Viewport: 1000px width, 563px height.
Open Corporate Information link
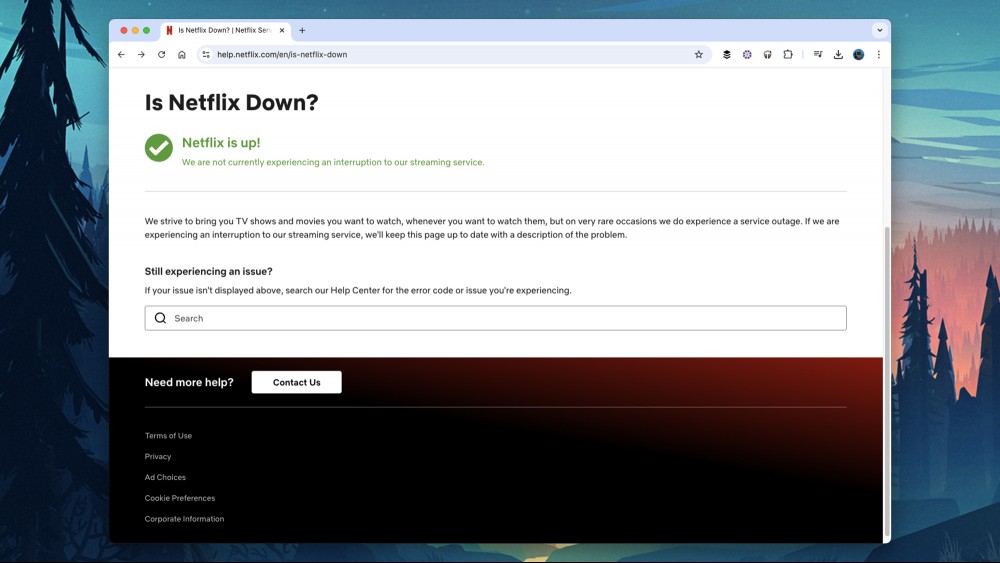pos(184,519)
